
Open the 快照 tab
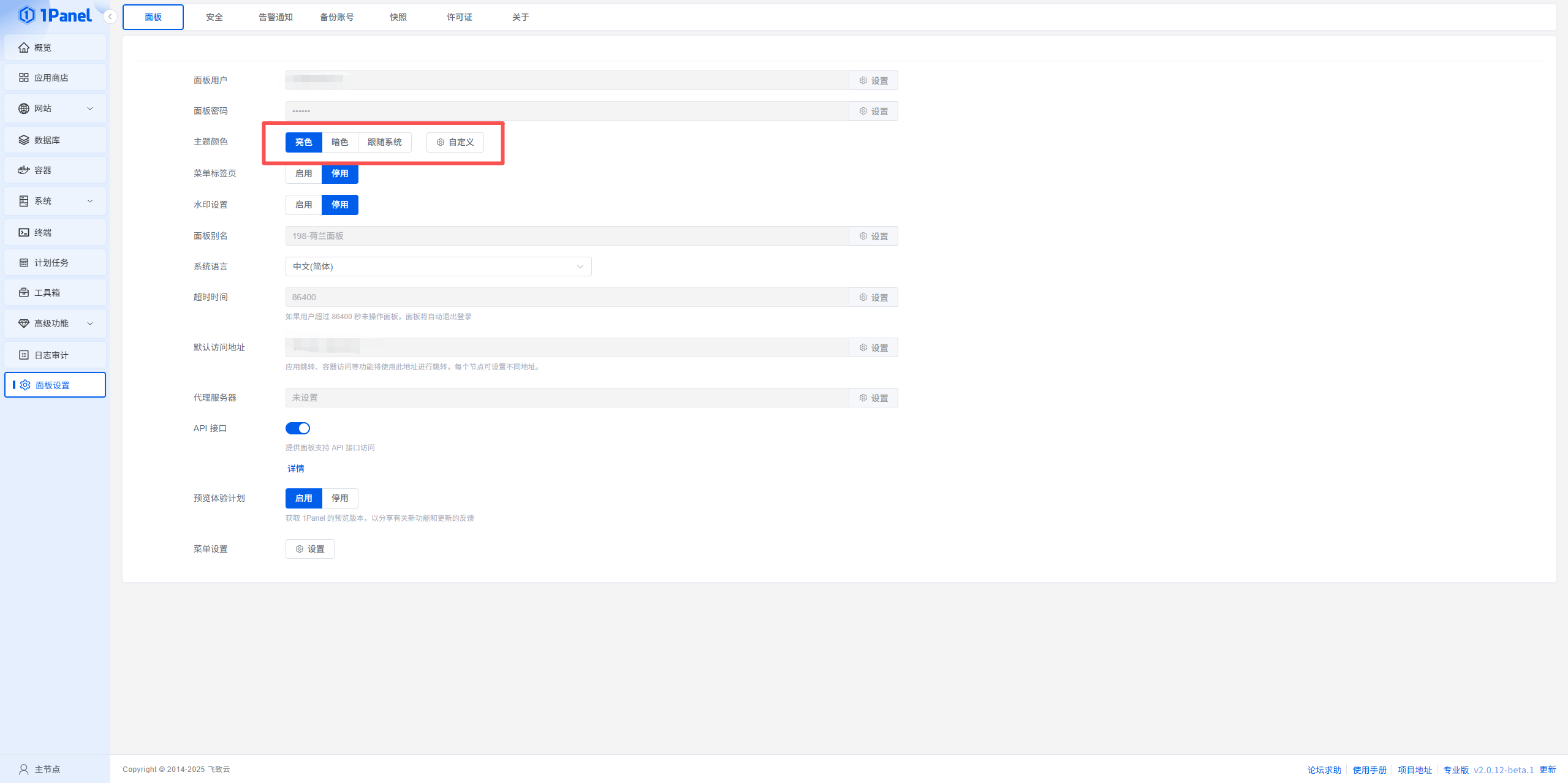point(398,17)
